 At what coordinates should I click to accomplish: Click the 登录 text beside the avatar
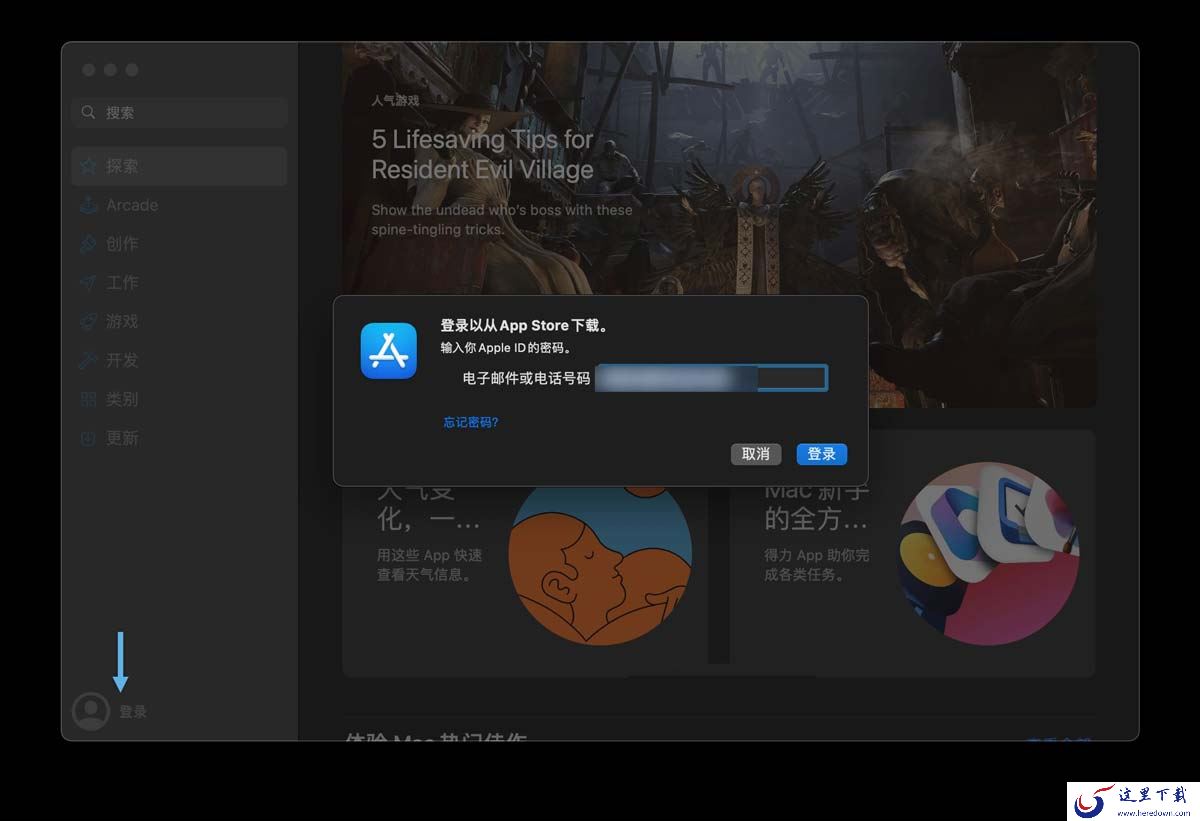pyautogui.click(x=133, y=712)
